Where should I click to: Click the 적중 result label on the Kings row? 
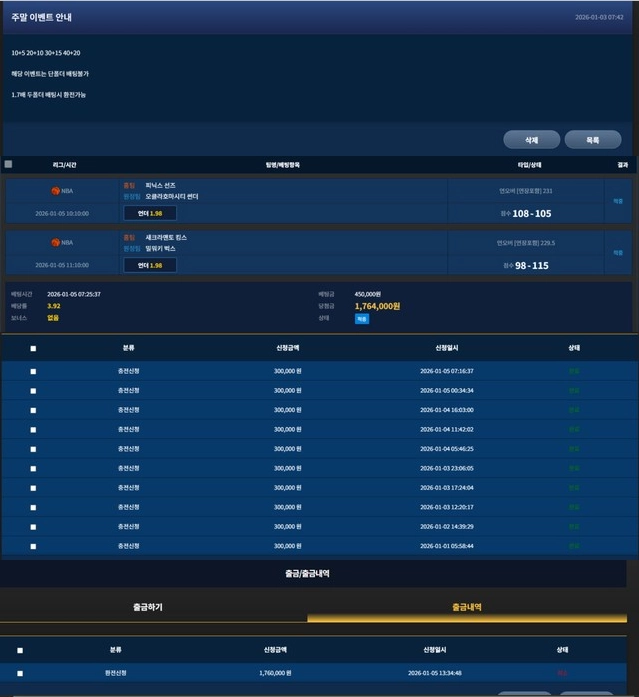617,253
